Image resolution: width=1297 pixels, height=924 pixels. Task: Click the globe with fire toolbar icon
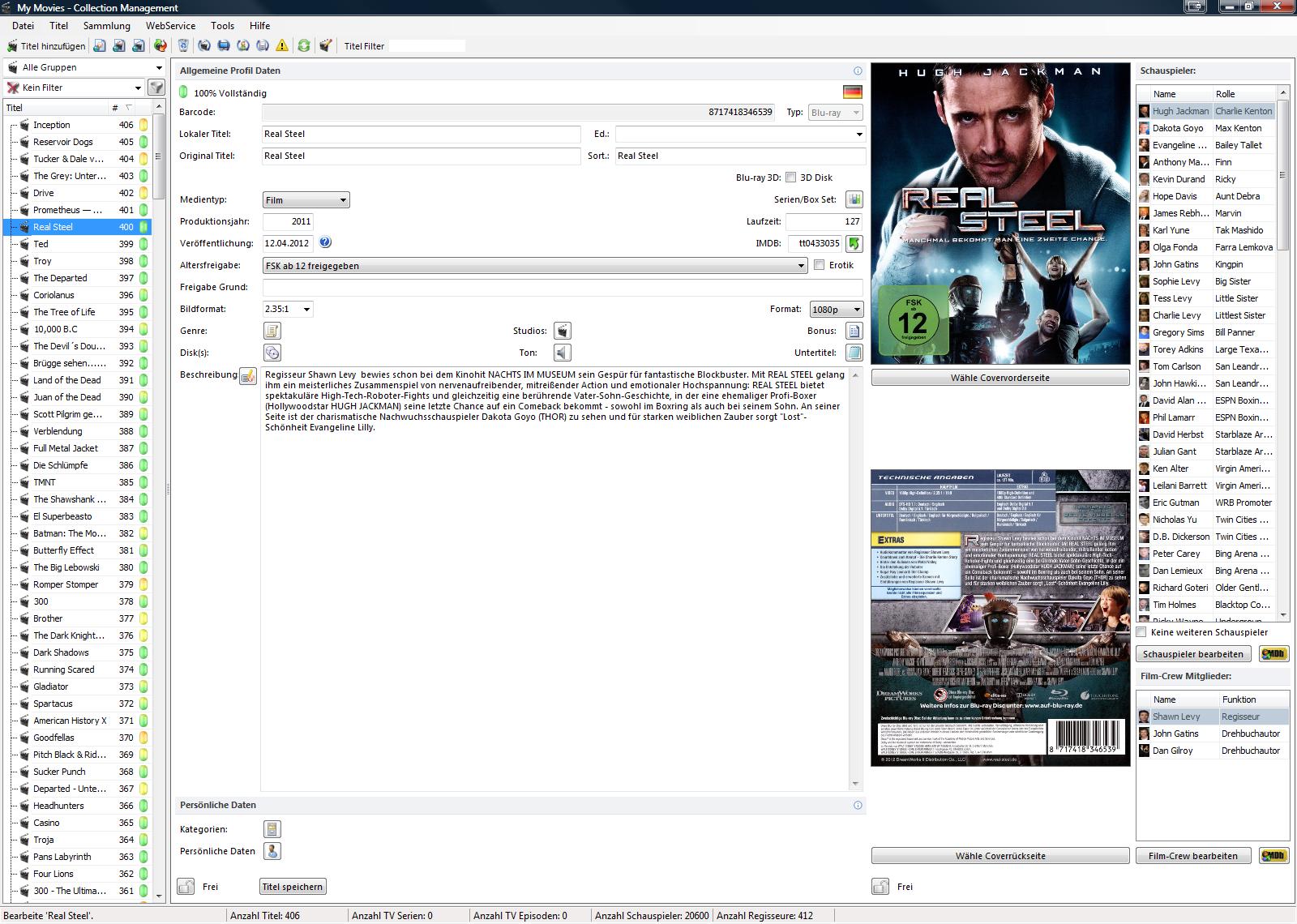click(161, 46)
